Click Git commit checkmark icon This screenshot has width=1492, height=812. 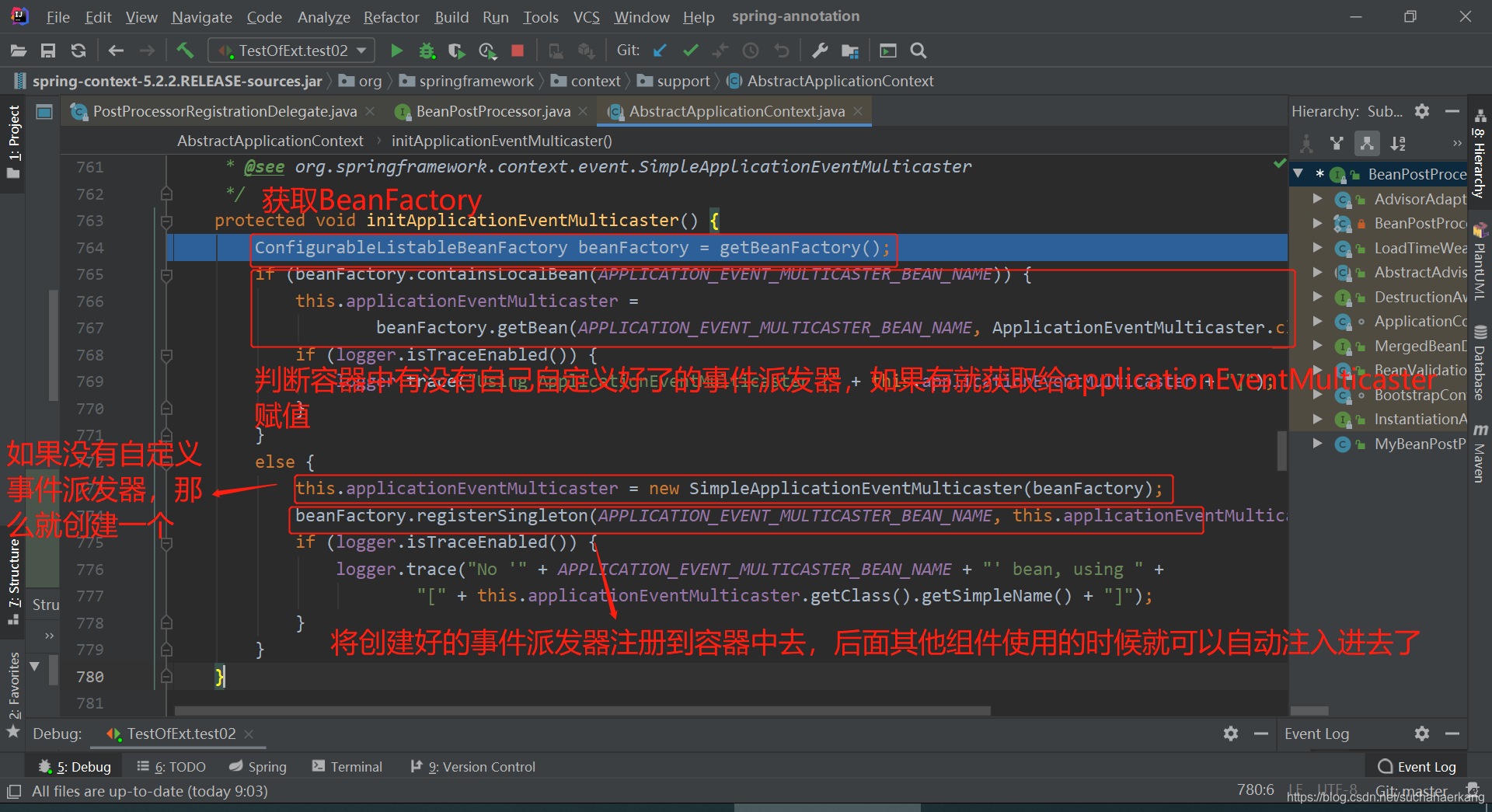690,51
